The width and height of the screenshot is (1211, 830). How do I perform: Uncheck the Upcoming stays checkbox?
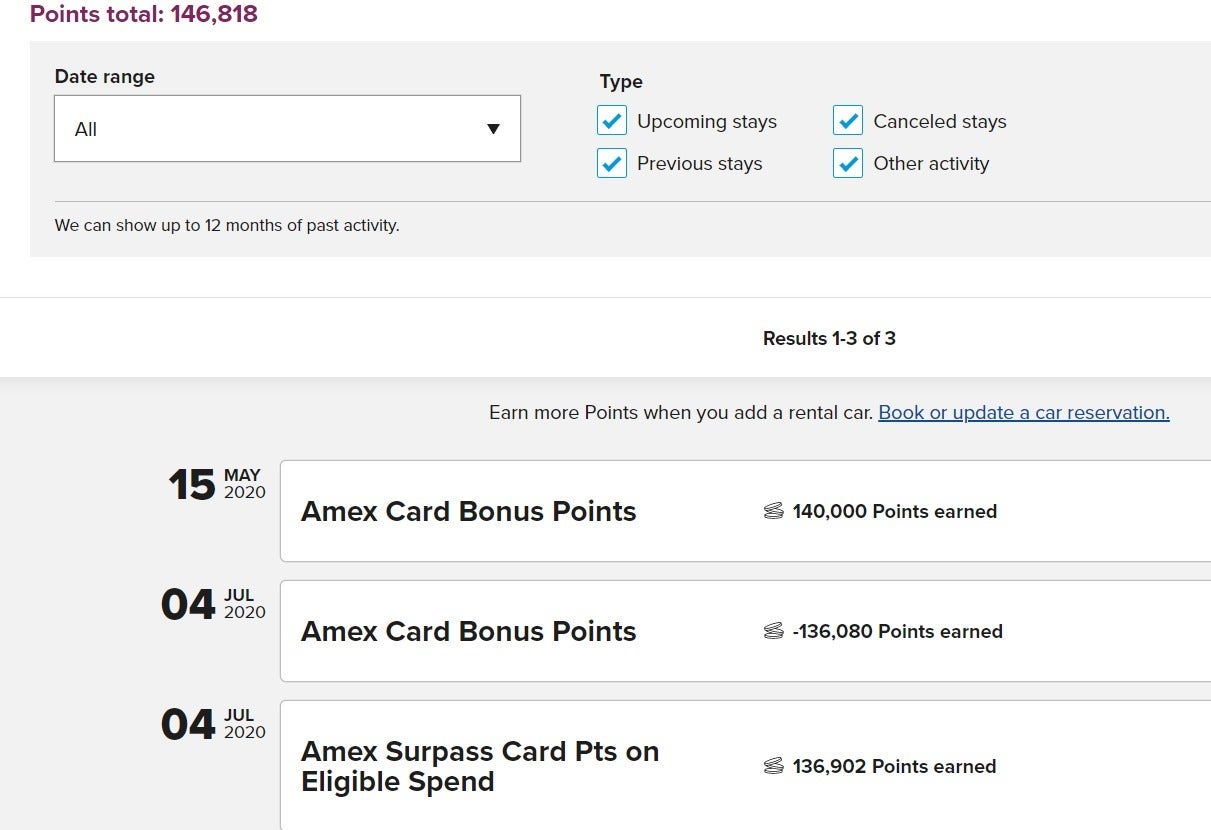point(612,121)
